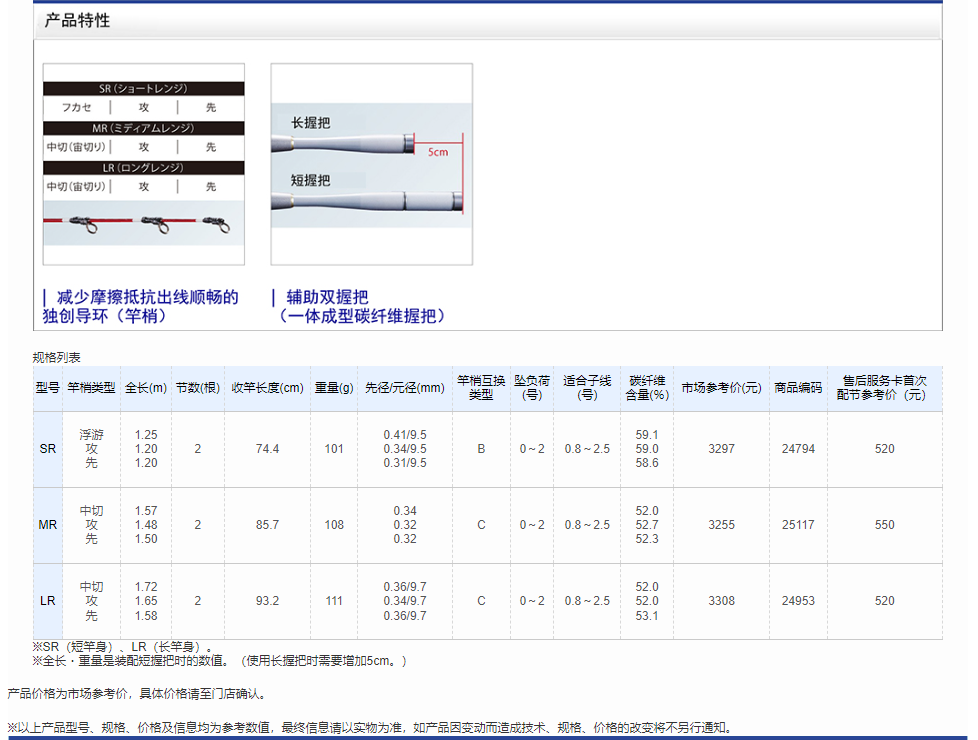
Task: Select the 规格列表 label above the table
Action: pyautogui.click(x=57, y=358)
